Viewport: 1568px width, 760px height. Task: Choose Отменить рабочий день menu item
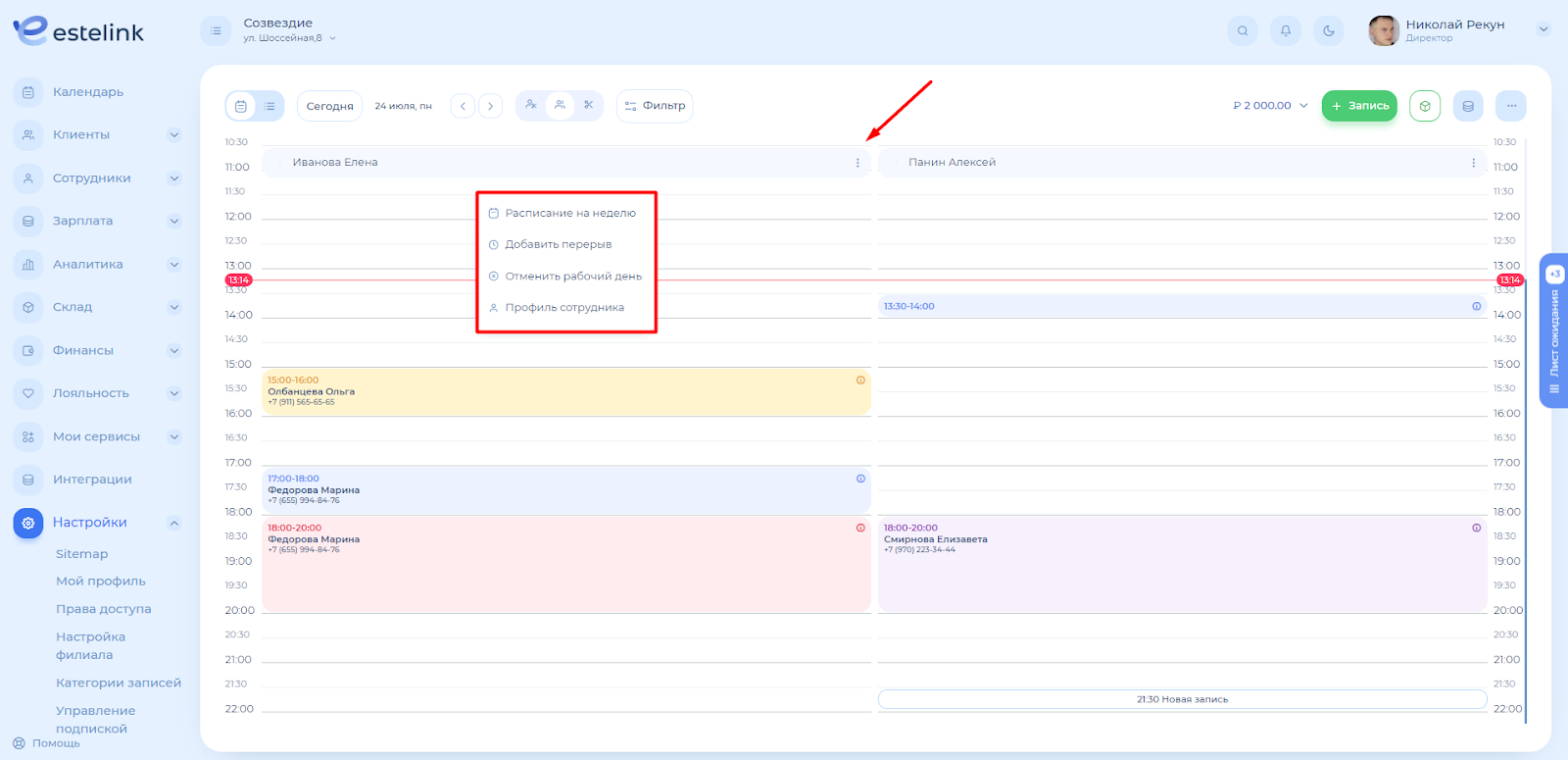pos(572,277)
